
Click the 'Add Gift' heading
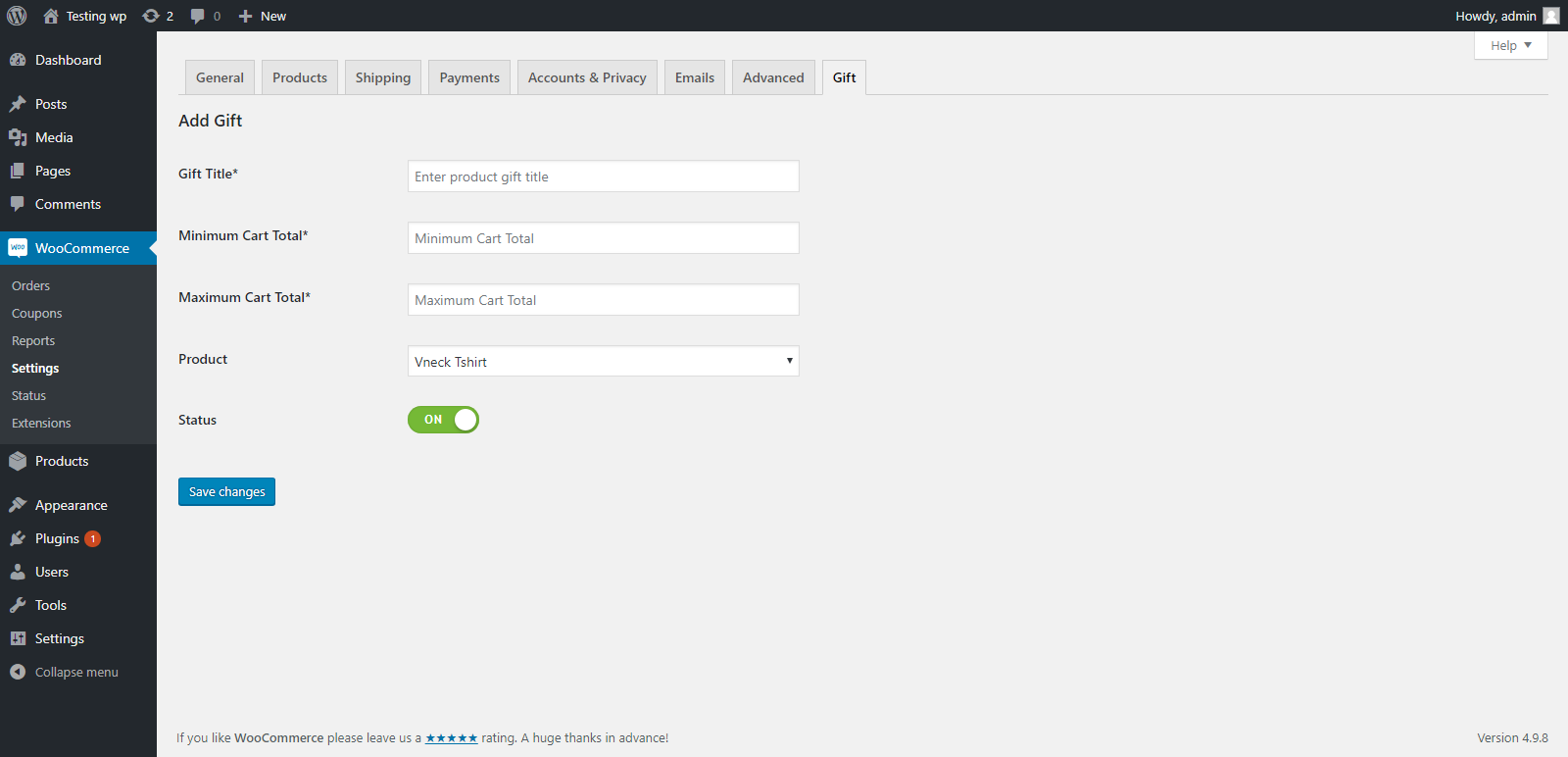click(x=210, y=121)
